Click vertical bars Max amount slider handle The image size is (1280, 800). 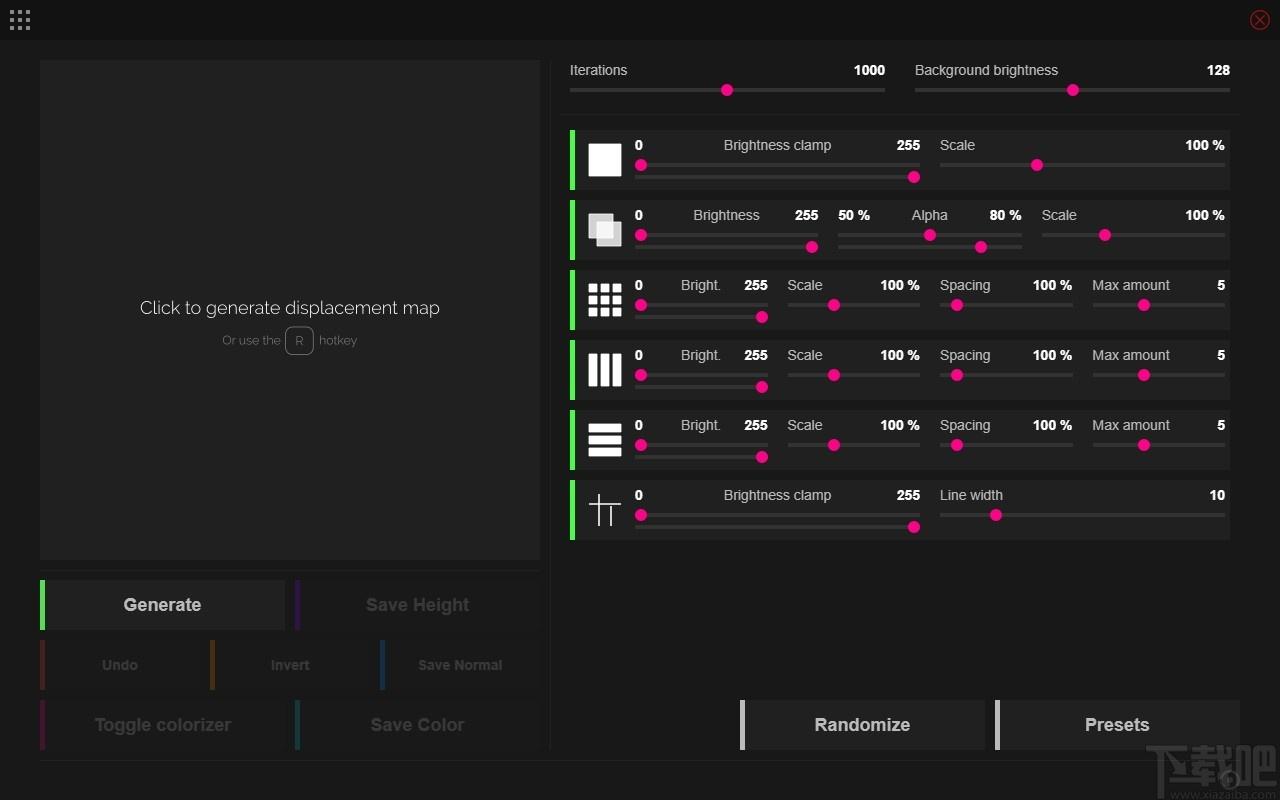pyautogui.click(x=1144, y=375)
